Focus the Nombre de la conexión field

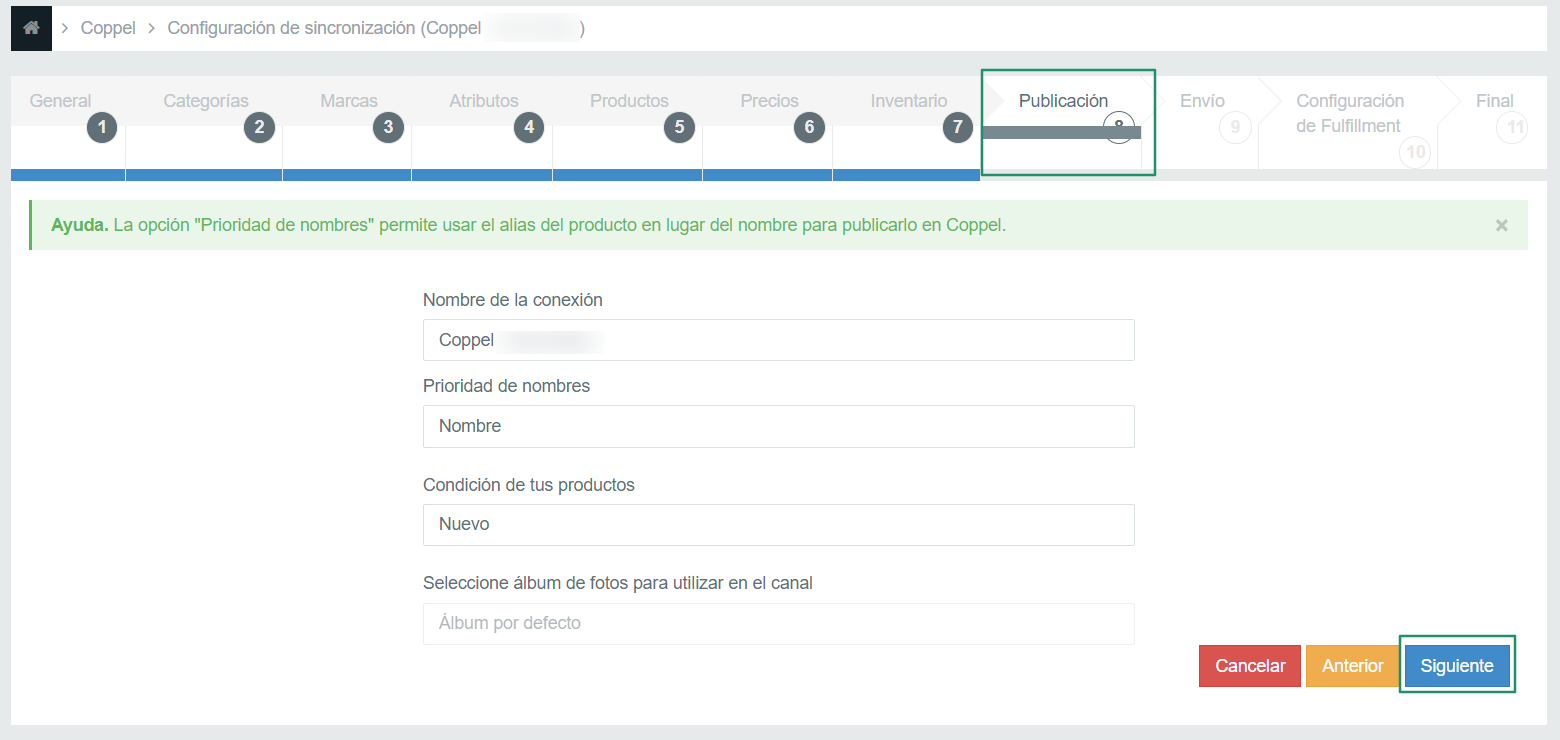(x=778, y=340)
